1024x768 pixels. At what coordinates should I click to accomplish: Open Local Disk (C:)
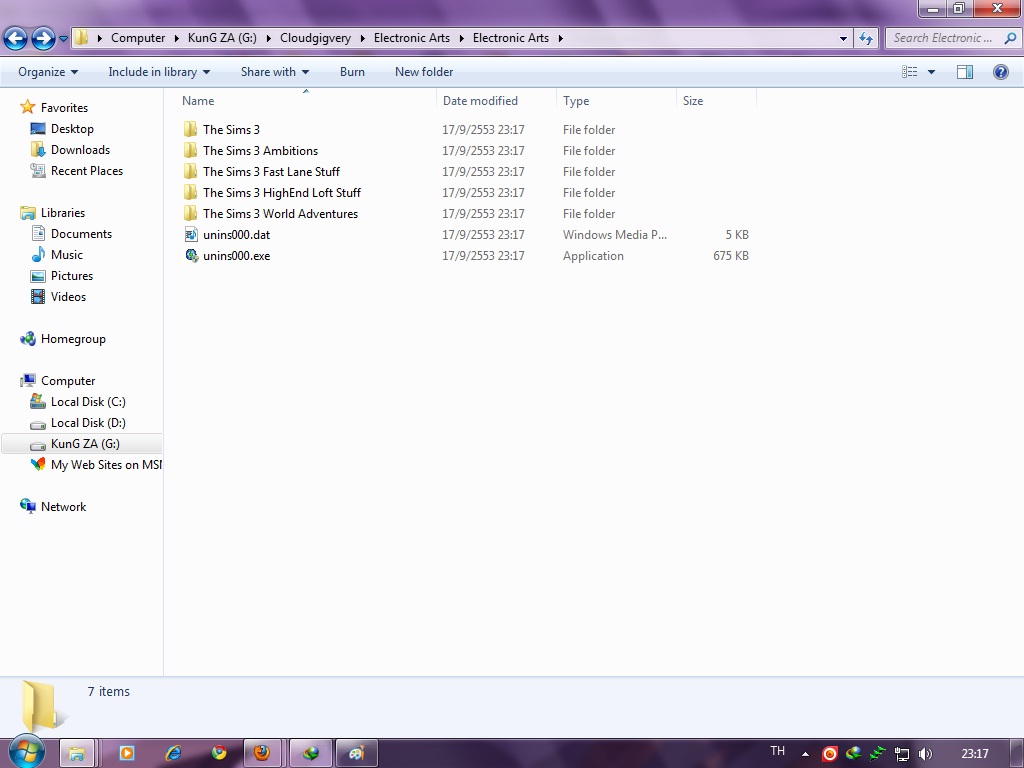(x=88, y=402)
